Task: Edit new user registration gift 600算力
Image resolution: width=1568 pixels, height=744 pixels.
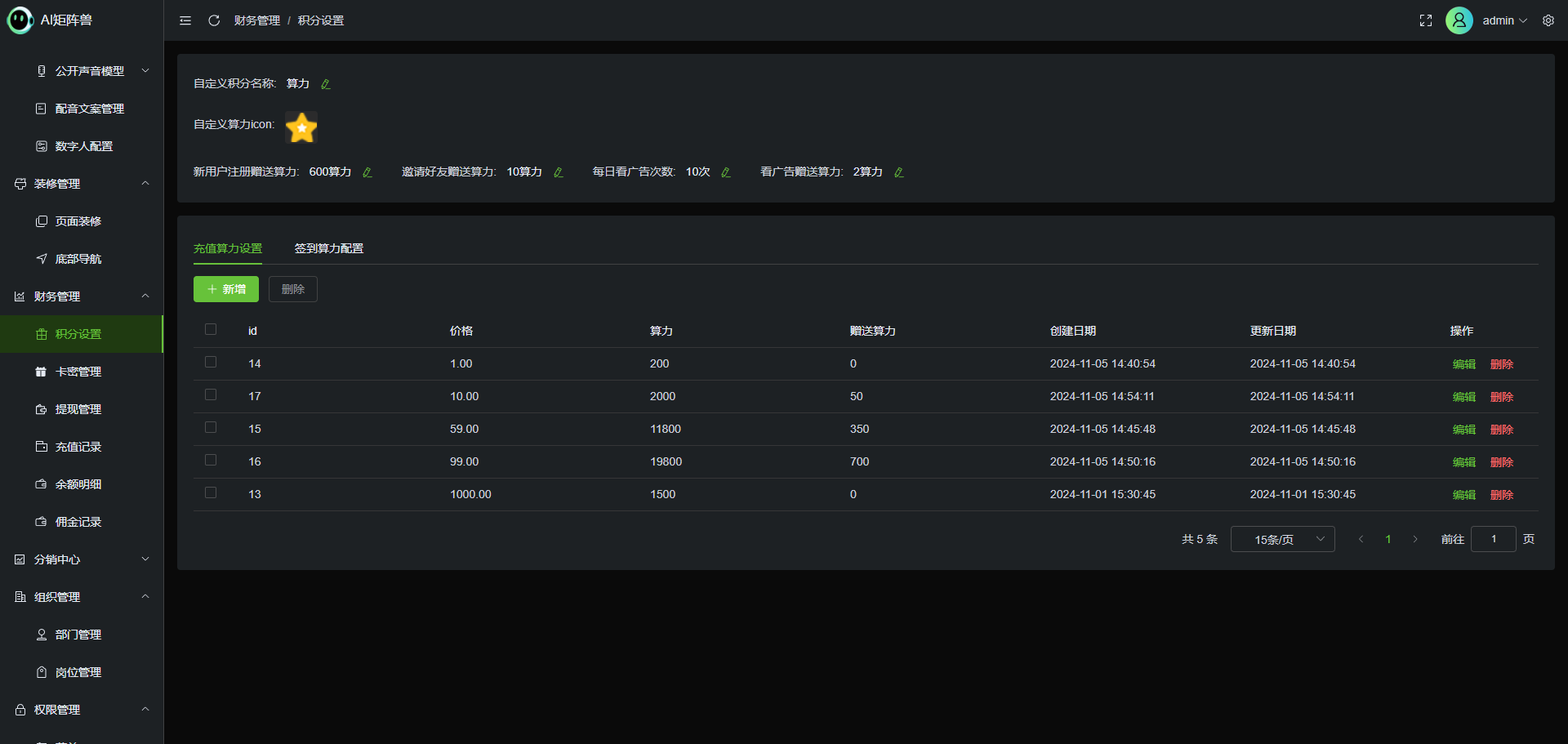Action: point(367,172)
